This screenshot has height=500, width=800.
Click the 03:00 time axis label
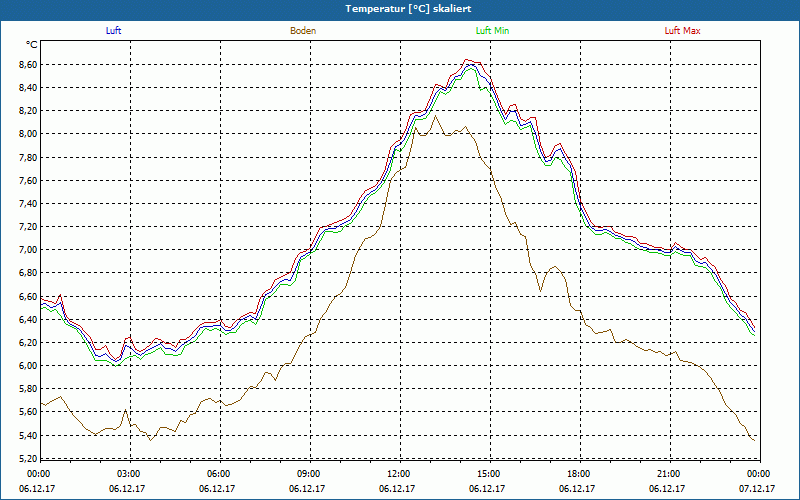tap(127, 474)
